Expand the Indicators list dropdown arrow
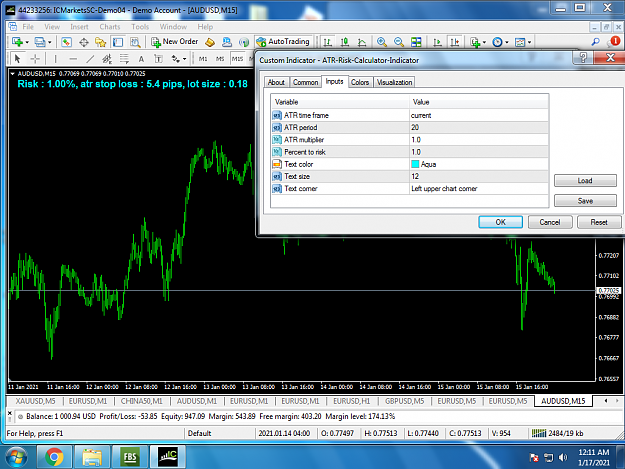Screen dimensions: 625x469 pos(484,42)
